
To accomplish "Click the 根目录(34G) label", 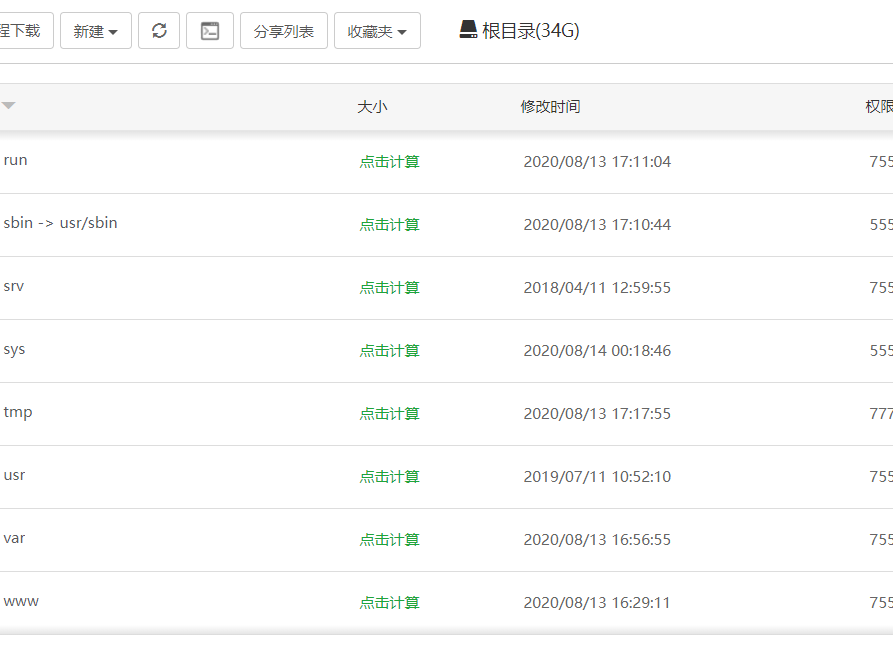I will pos(530,30).
